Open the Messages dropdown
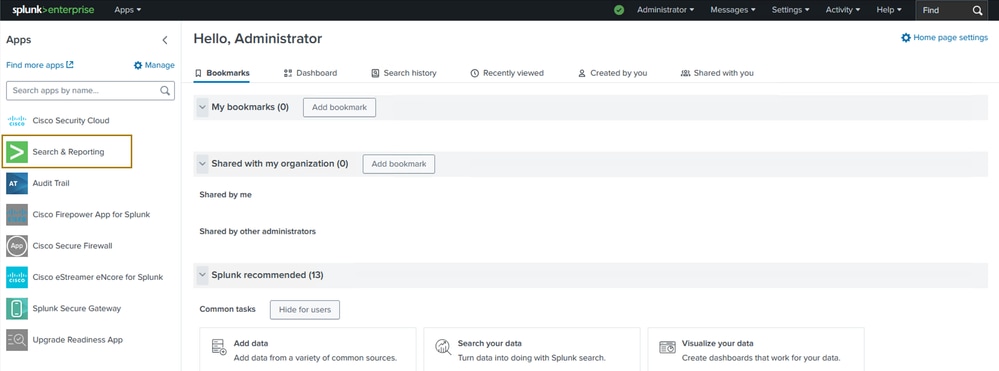 click(733, 10)
